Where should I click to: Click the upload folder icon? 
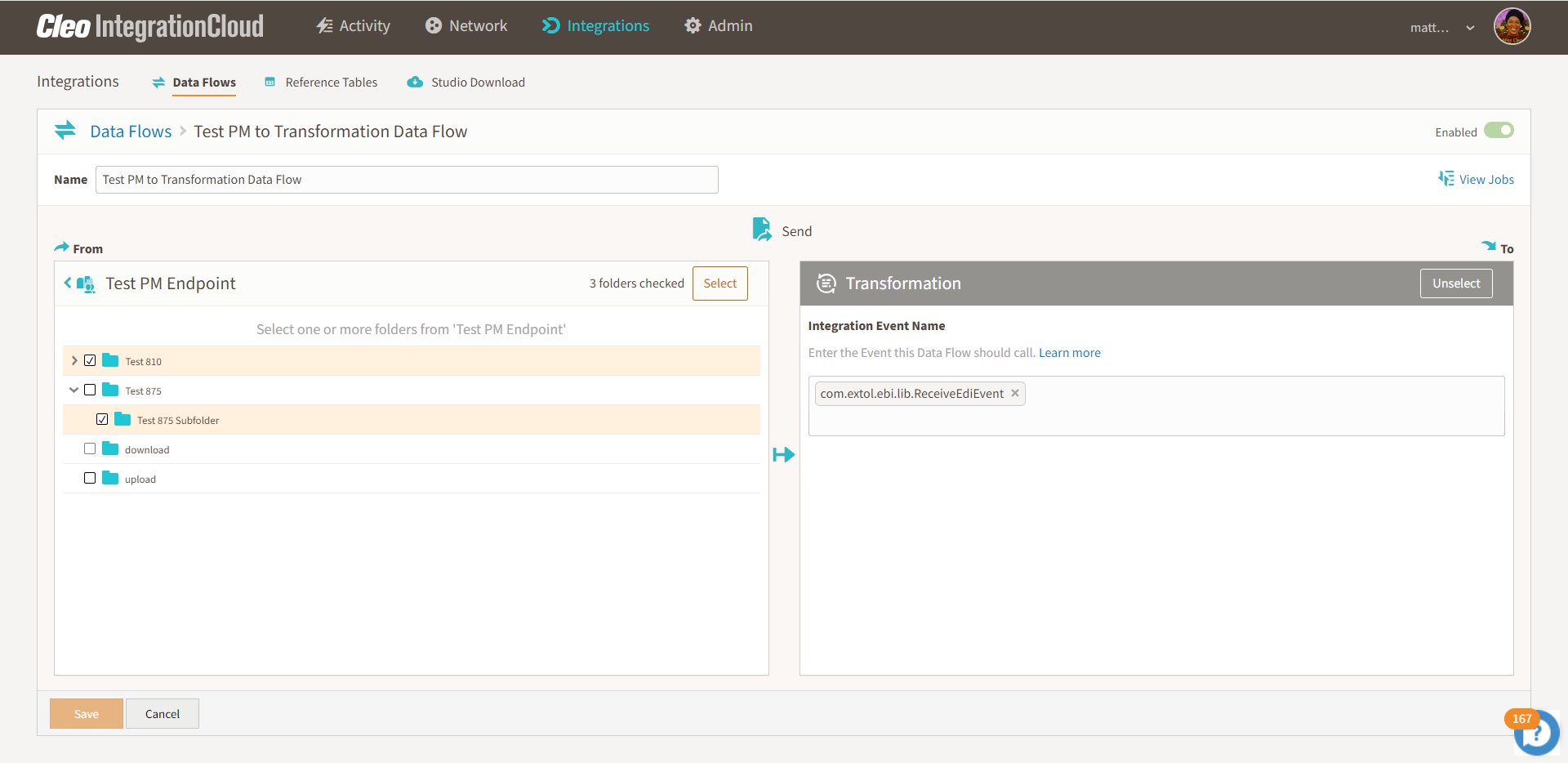tap(110, 478)
